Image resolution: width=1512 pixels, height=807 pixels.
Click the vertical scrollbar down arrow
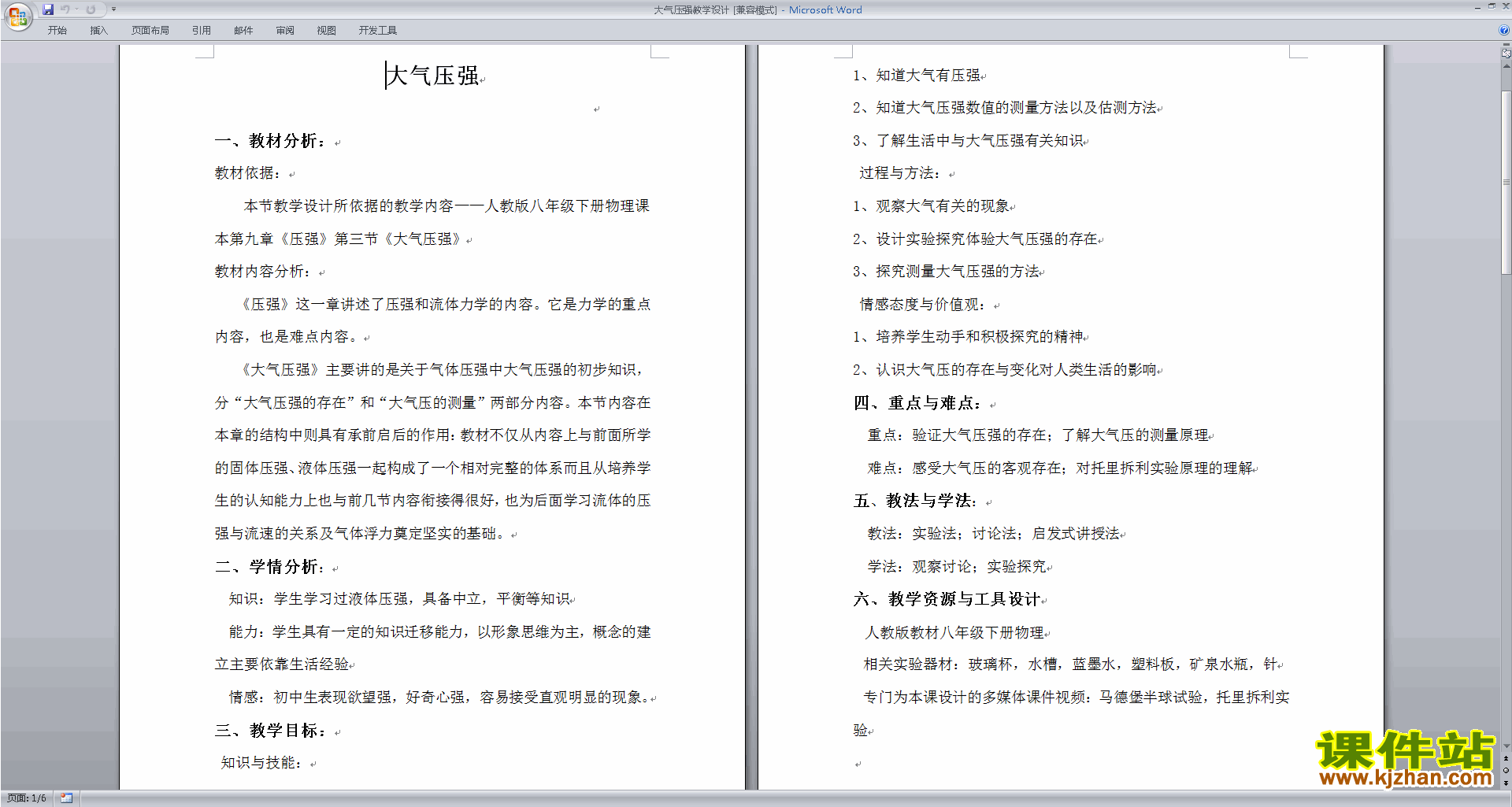tap(1506, 746)
